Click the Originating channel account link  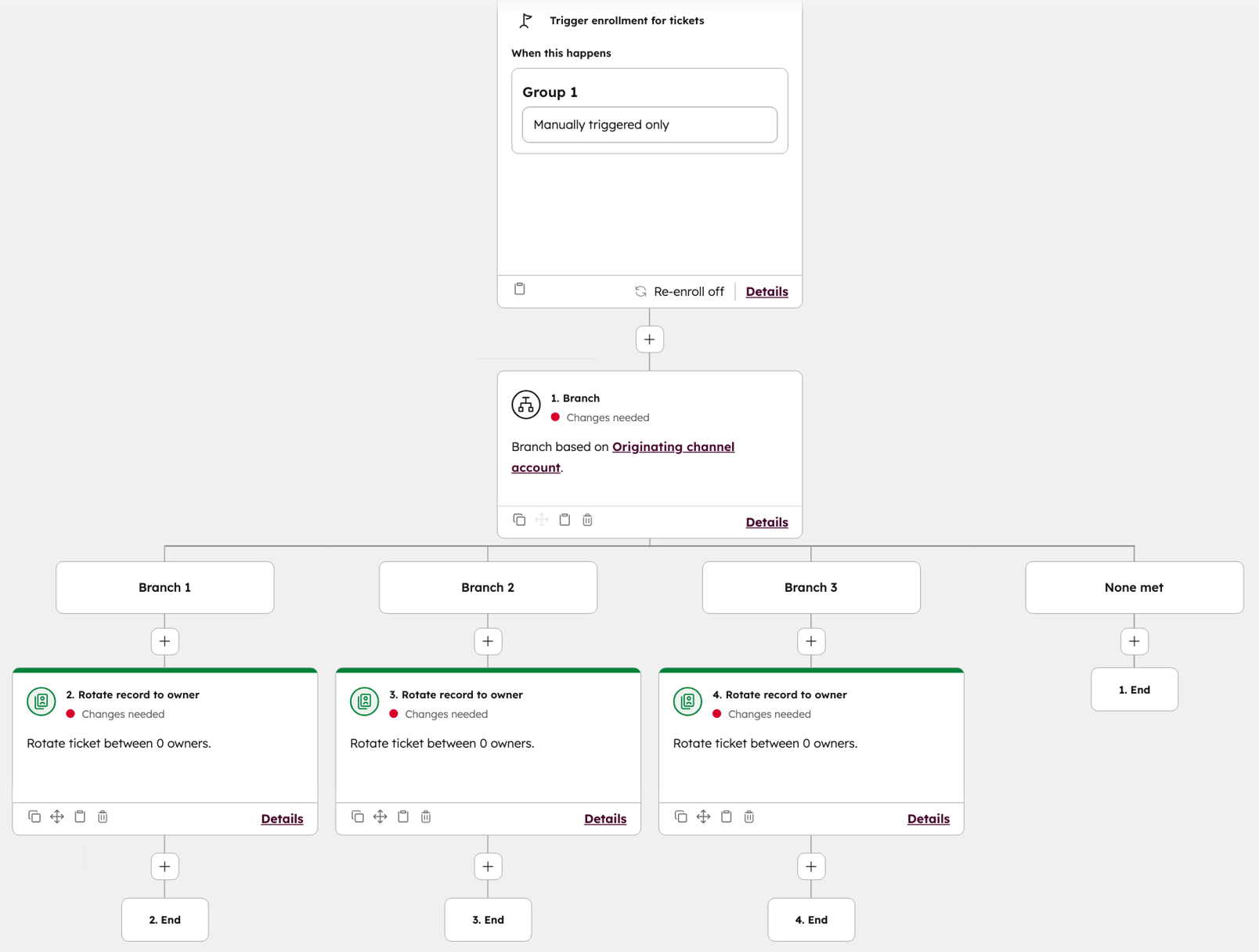[673, 446]
